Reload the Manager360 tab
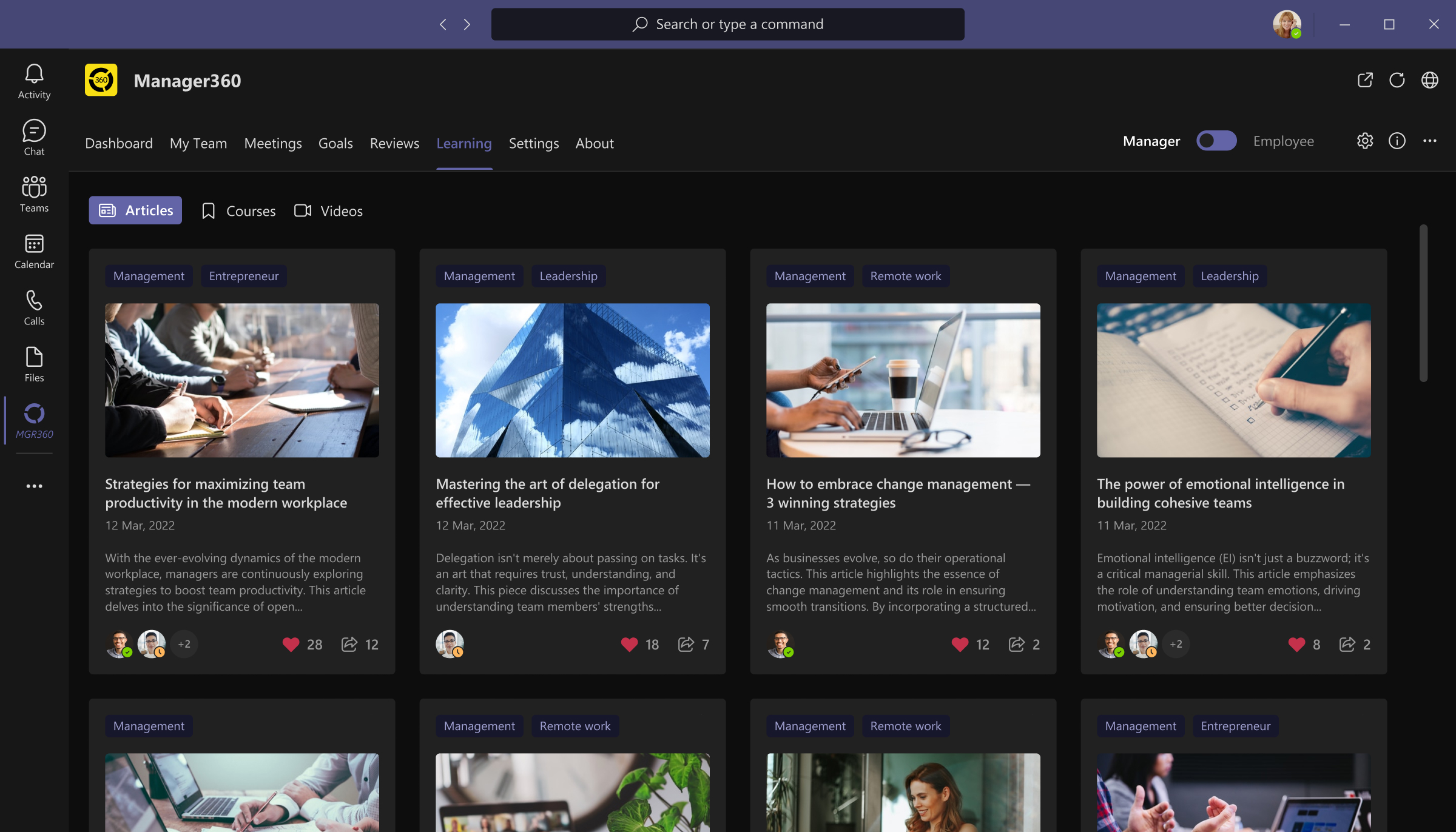Image resolution: width=1456 pixels, height=832 pixels. coord(1397,80)
